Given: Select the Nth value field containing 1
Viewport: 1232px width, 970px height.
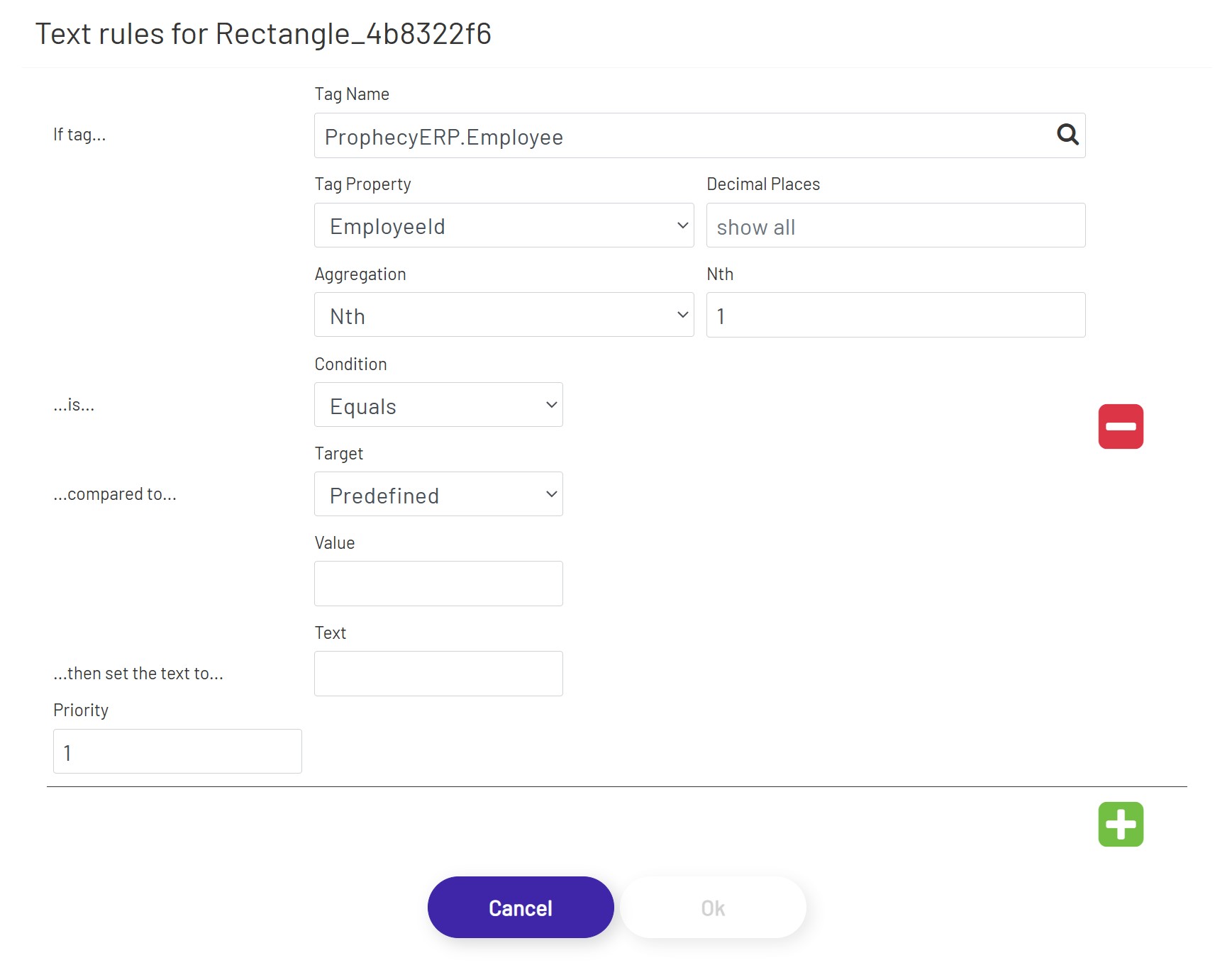Looking at the screenshot, I should click(x=895, y=315).
